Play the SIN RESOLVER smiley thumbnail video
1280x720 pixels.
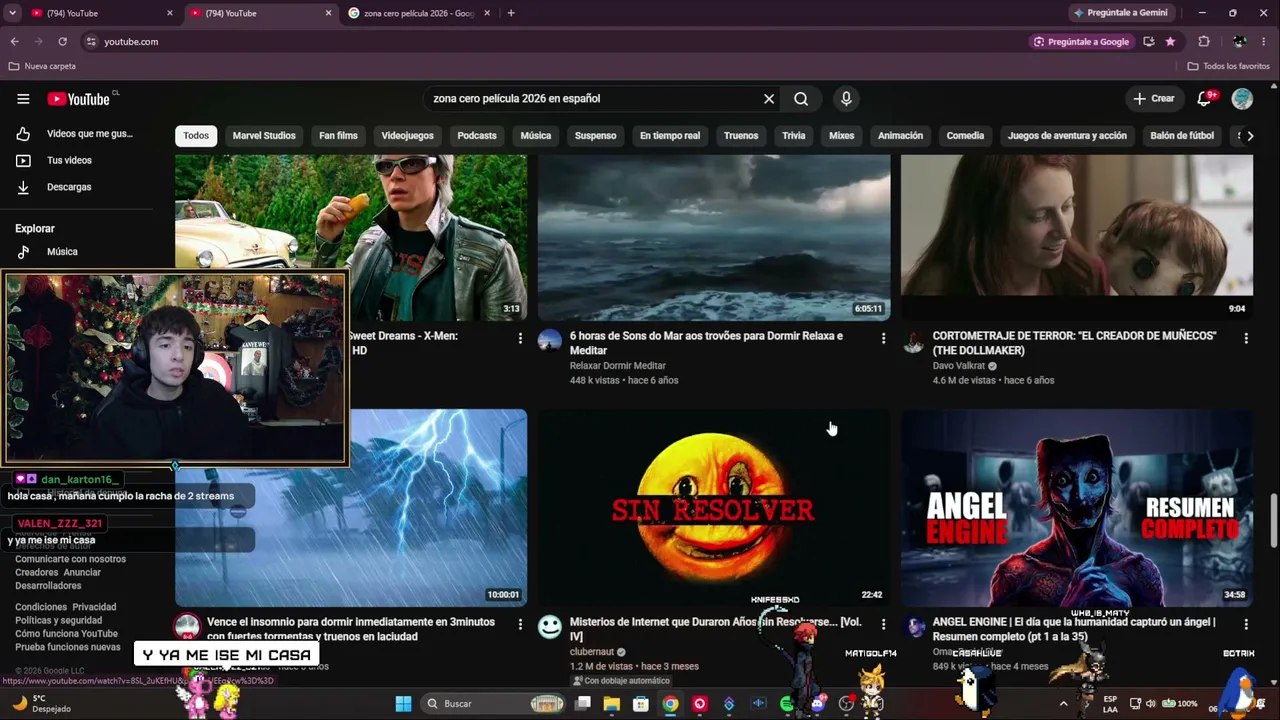click(x=714, y=507)
